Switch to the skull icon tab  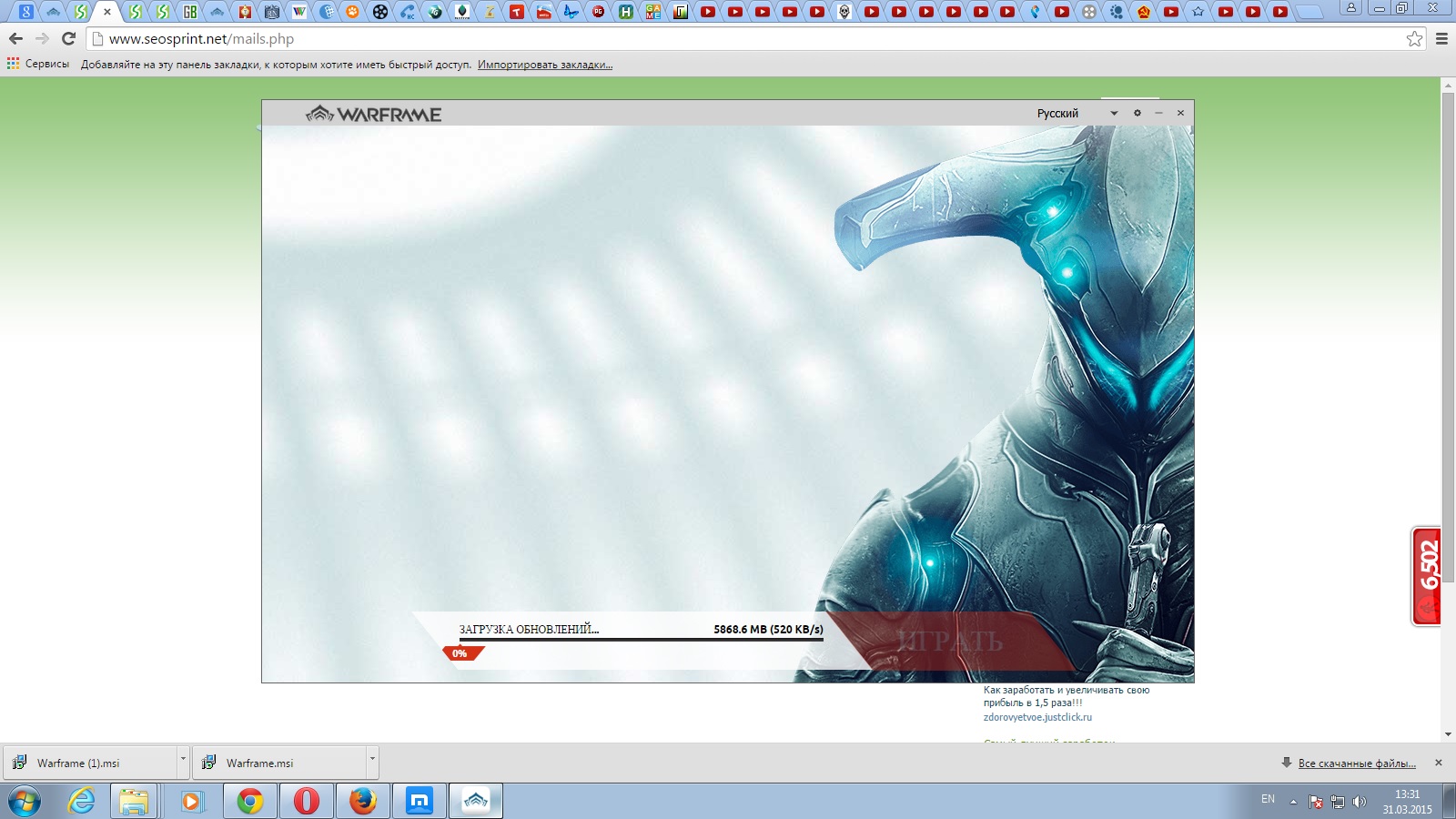[844, 12]
